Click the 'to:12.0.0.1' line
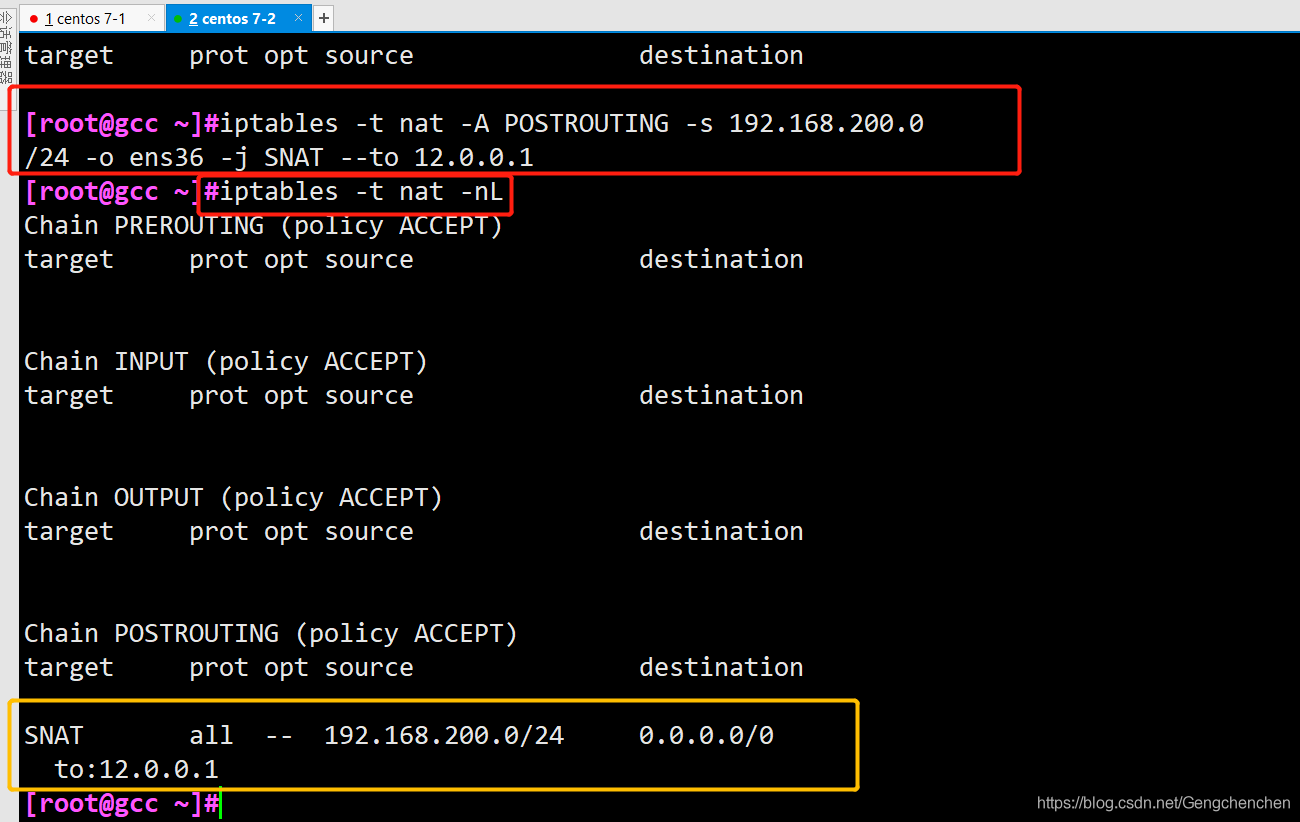This screenshot has height=822, width=1300. [136, 770]
